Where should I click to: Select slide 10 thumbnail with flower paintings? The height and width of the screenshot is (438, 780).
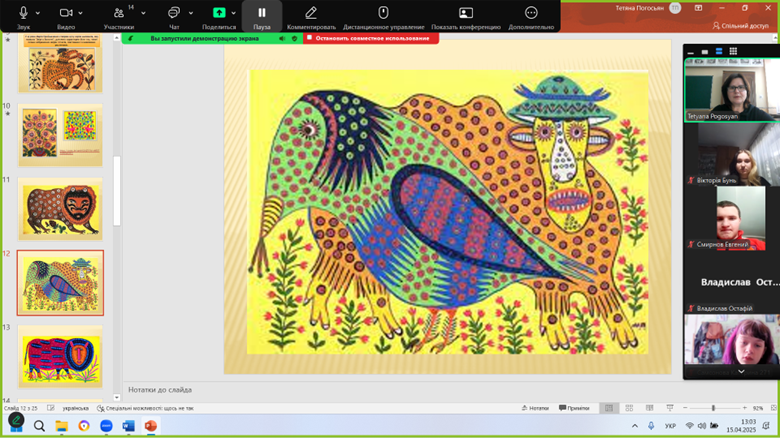tap(60, 135)
